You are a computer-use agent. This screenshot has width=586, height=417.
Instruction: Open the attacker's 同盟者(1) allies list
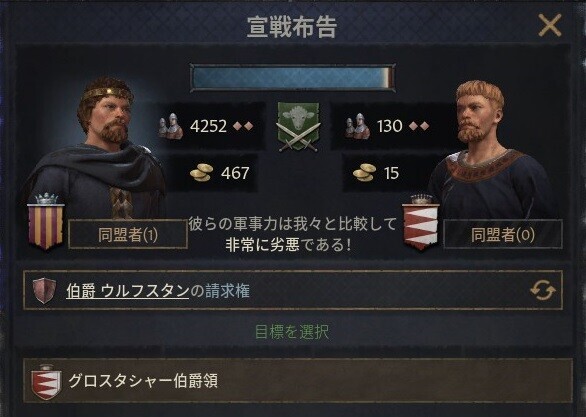(128, 235)
